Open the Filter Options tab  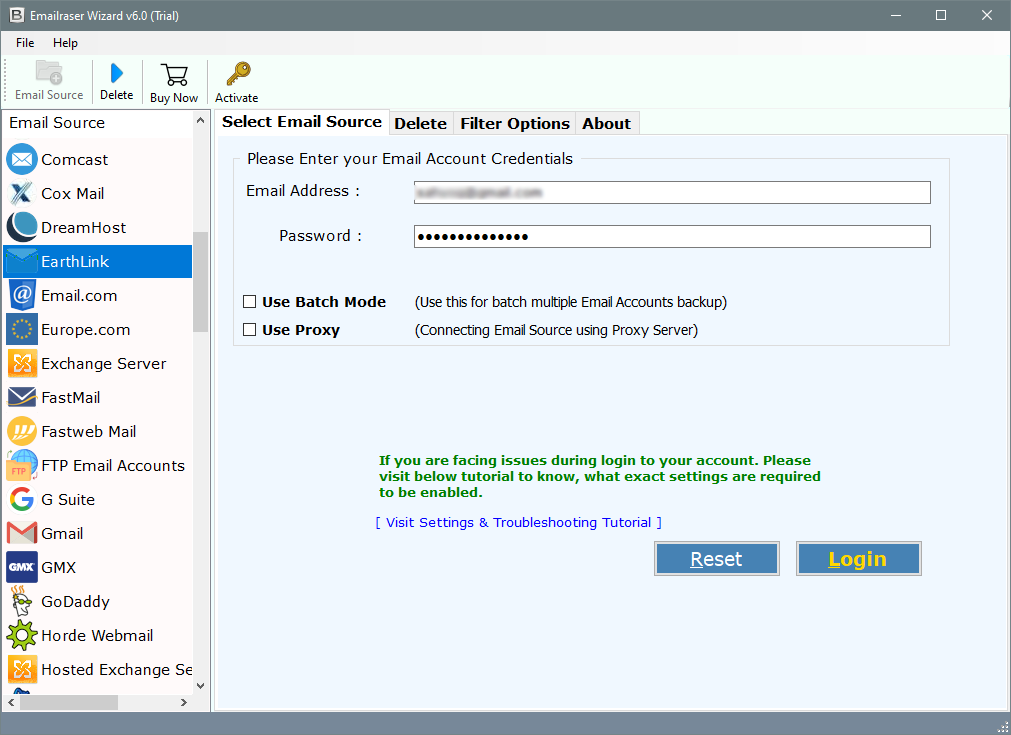[515, 123]
